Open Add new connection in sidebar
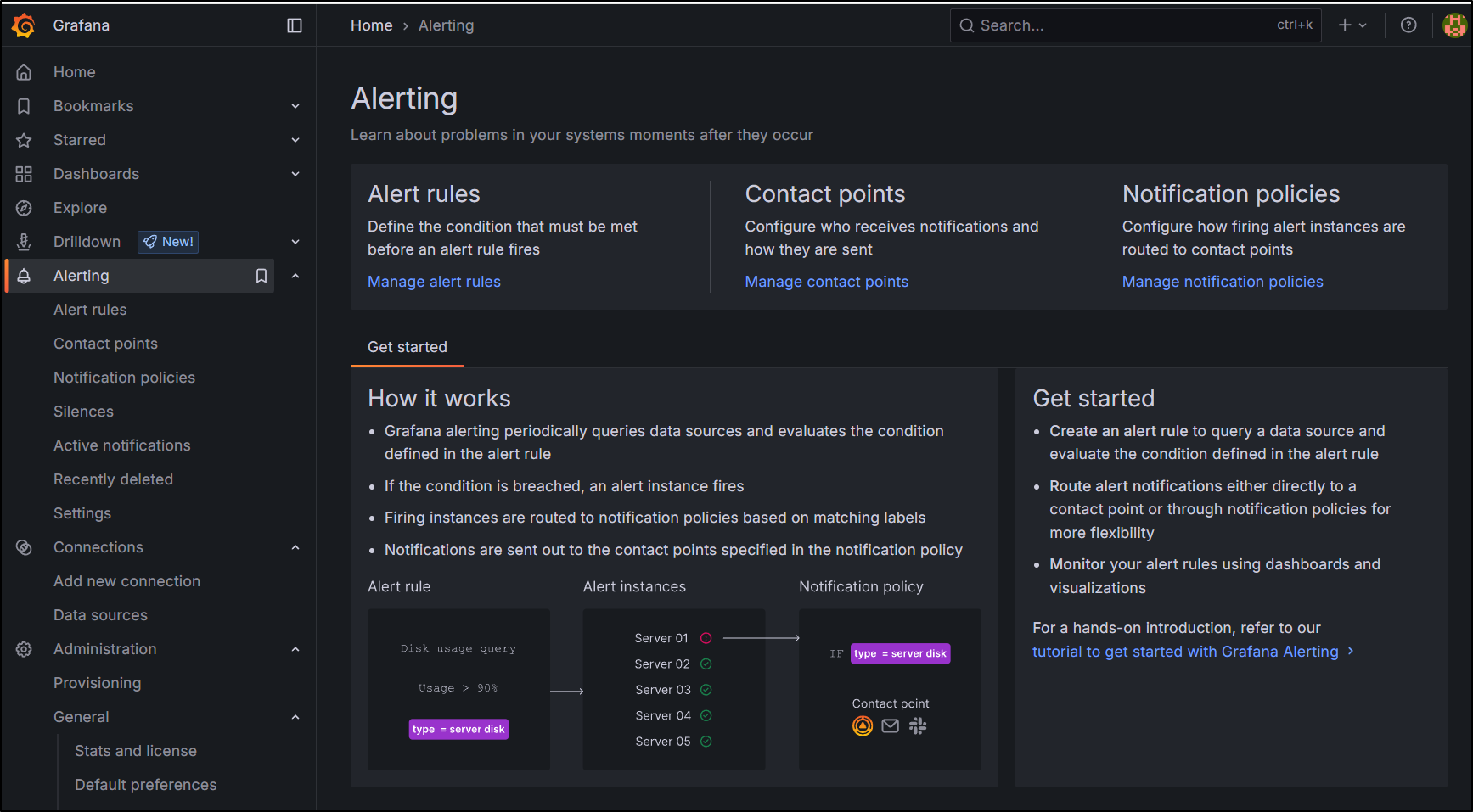1473x812 pixels. 126,581
